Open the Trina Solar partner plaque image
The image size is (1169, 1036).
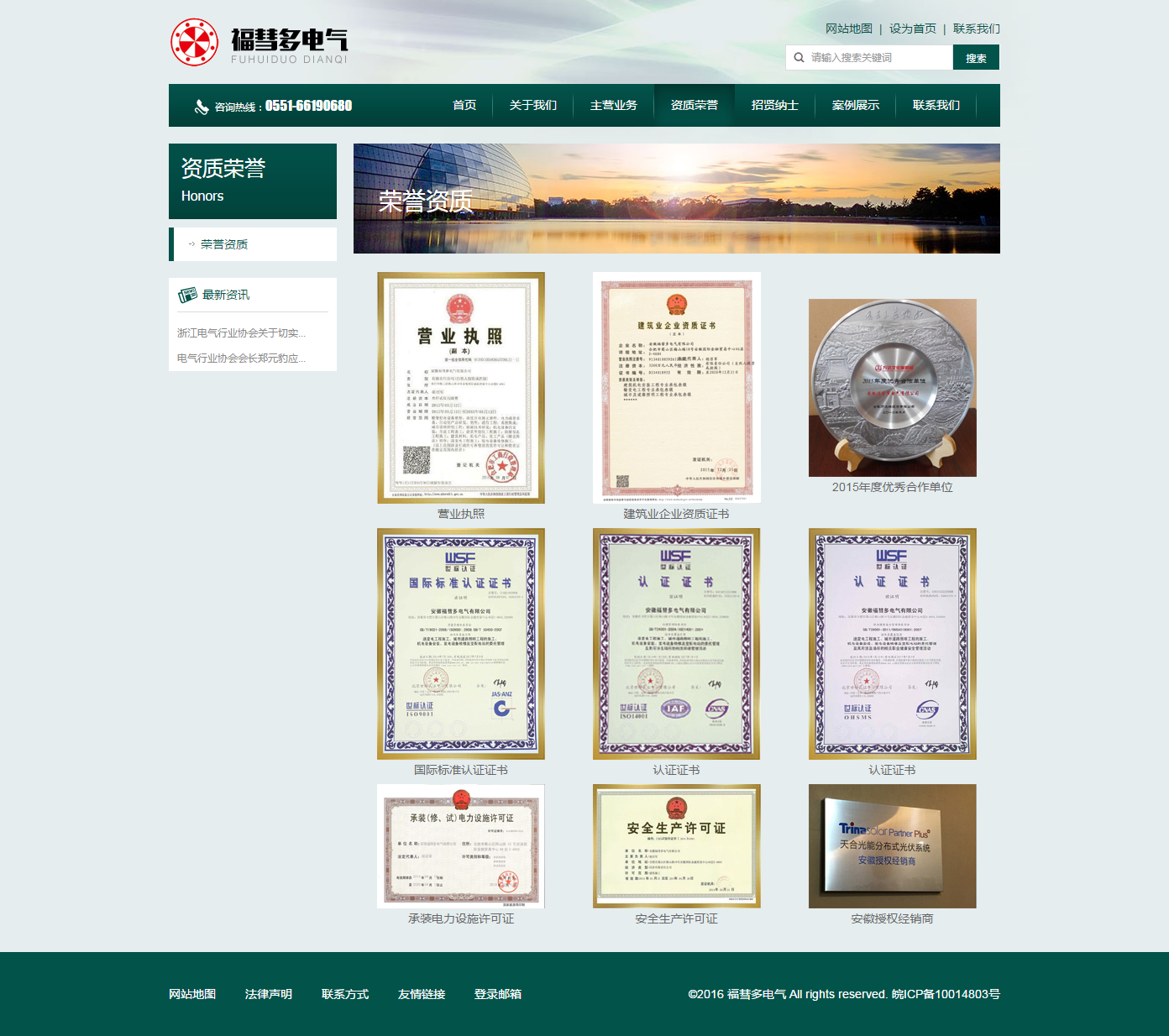[892, 846]
